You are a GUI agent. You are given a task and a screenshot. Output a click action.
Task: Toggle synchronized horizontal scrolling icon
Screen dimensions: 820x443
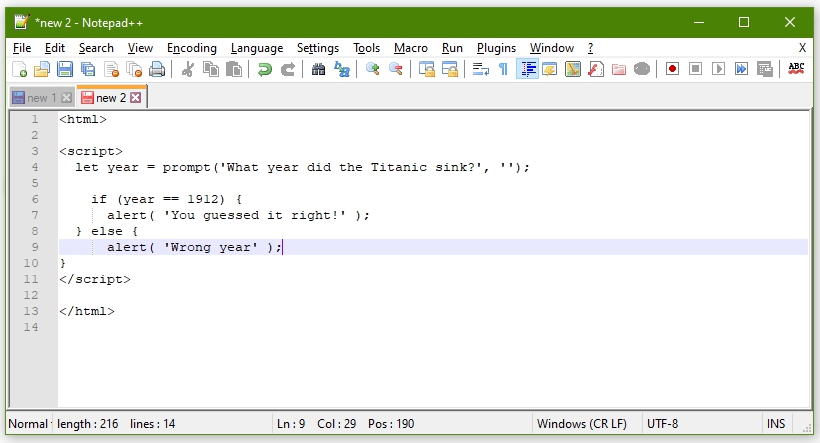coord(450,69)
